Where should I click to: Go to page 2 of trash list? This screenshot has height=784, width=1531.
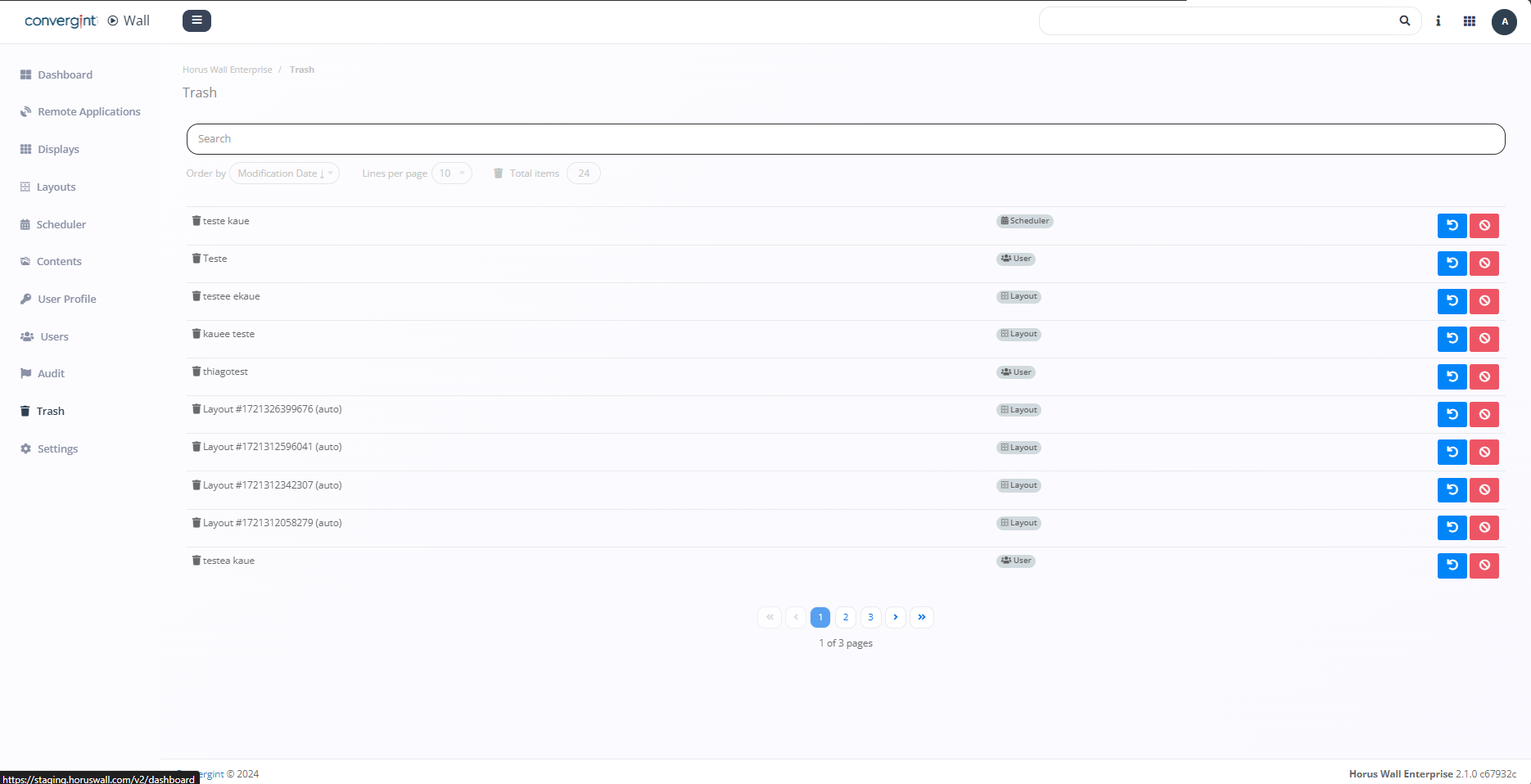pyautogui.click(x=845, y=617)
